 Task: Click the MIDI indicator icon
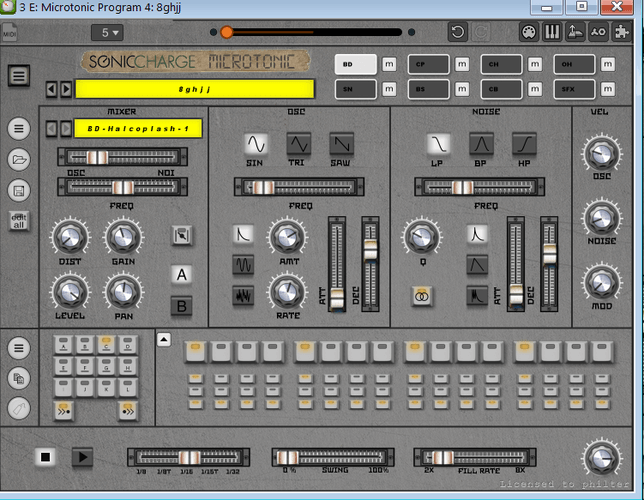9,32
